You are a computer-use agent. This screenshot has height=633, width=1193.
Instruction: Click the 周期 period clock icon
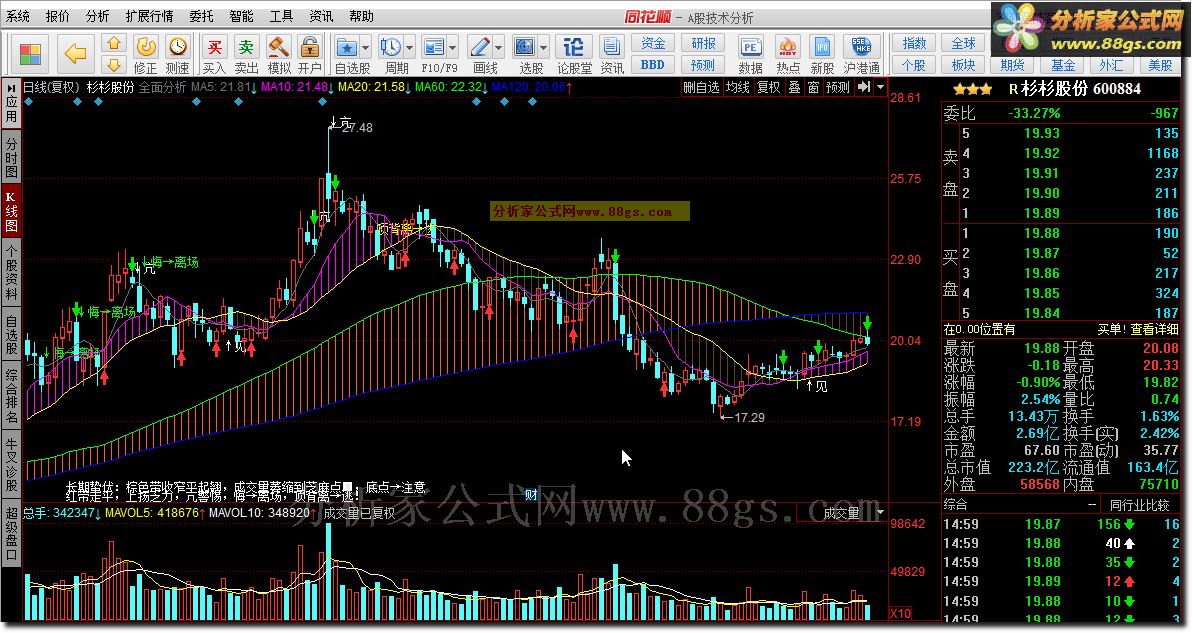[x=390, y=47]
